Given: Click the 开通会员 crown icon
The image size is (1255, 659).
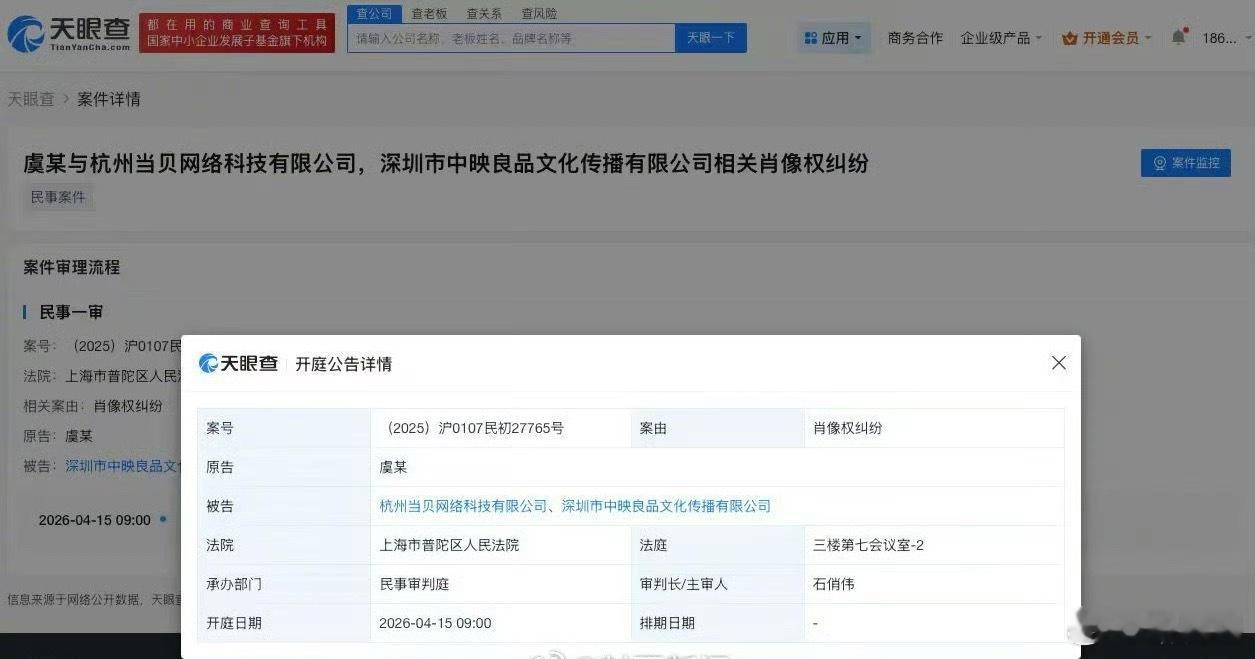Looking at the screenshot, I should 1069,38.
